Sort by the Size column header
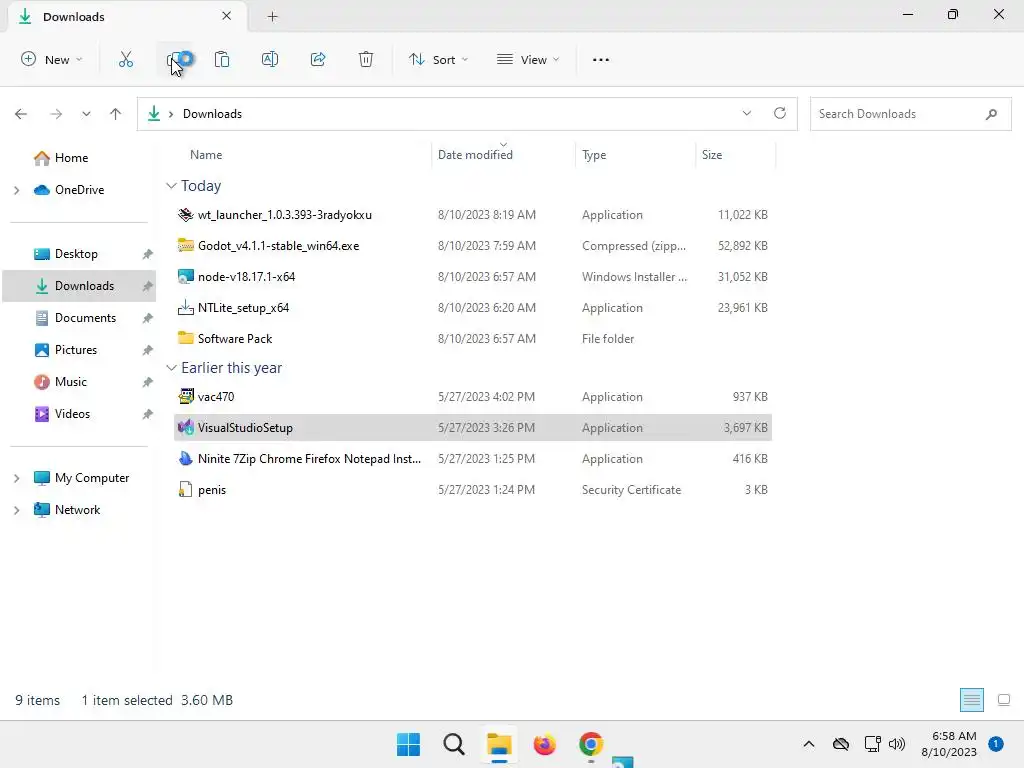This screenshot has height=768, width=1024. coord(712,155)
